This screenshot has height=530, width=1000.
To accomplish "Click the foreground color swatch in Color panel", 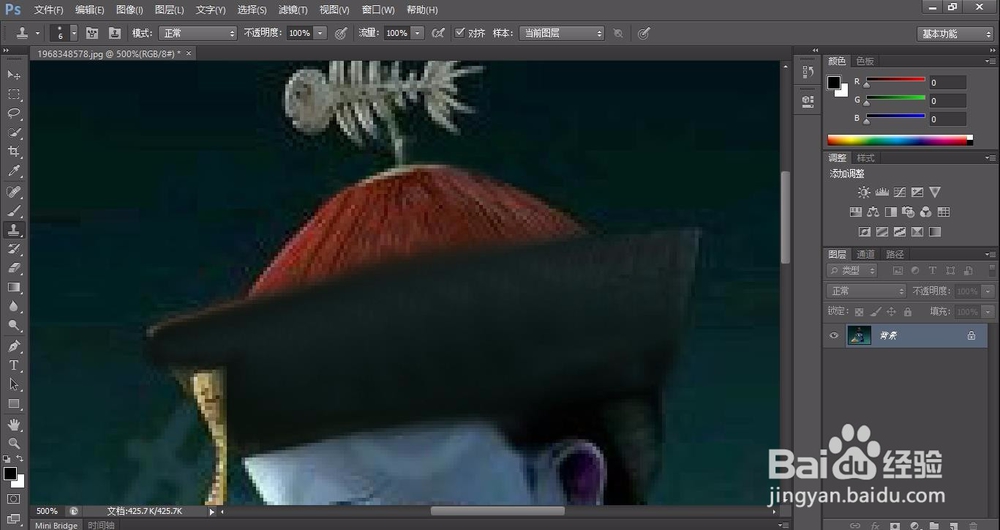I will click(834, 82).
